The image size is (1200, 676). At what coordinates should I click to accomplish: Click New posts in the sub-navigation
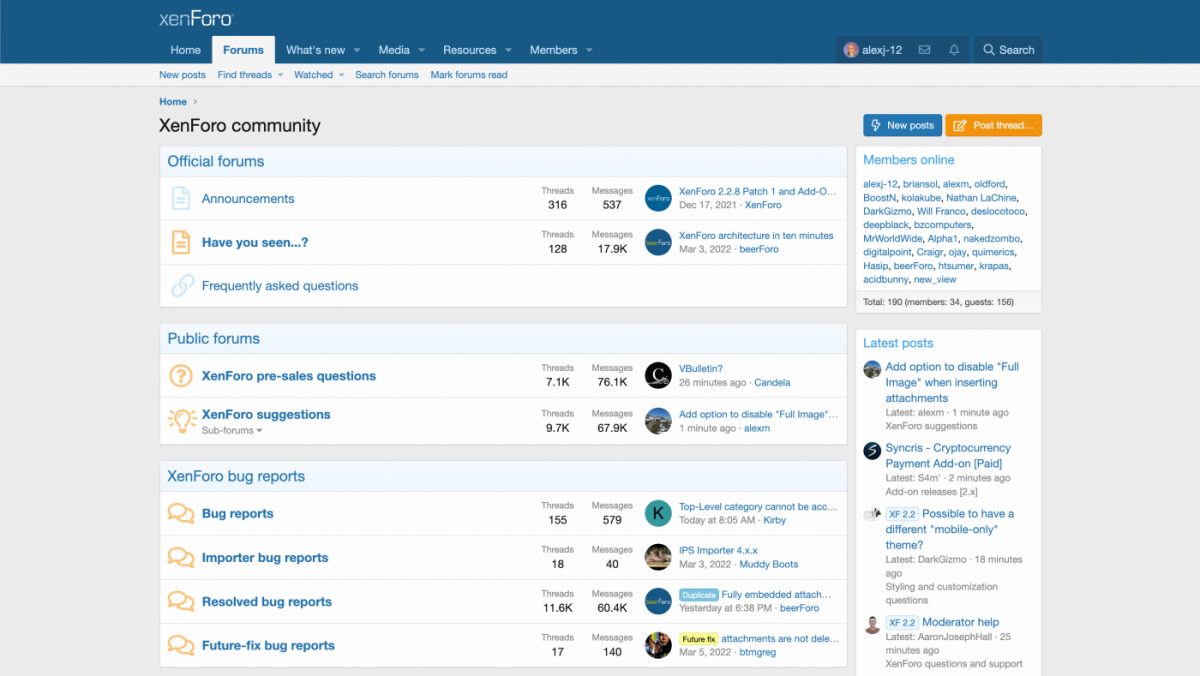tap(182, 75)
